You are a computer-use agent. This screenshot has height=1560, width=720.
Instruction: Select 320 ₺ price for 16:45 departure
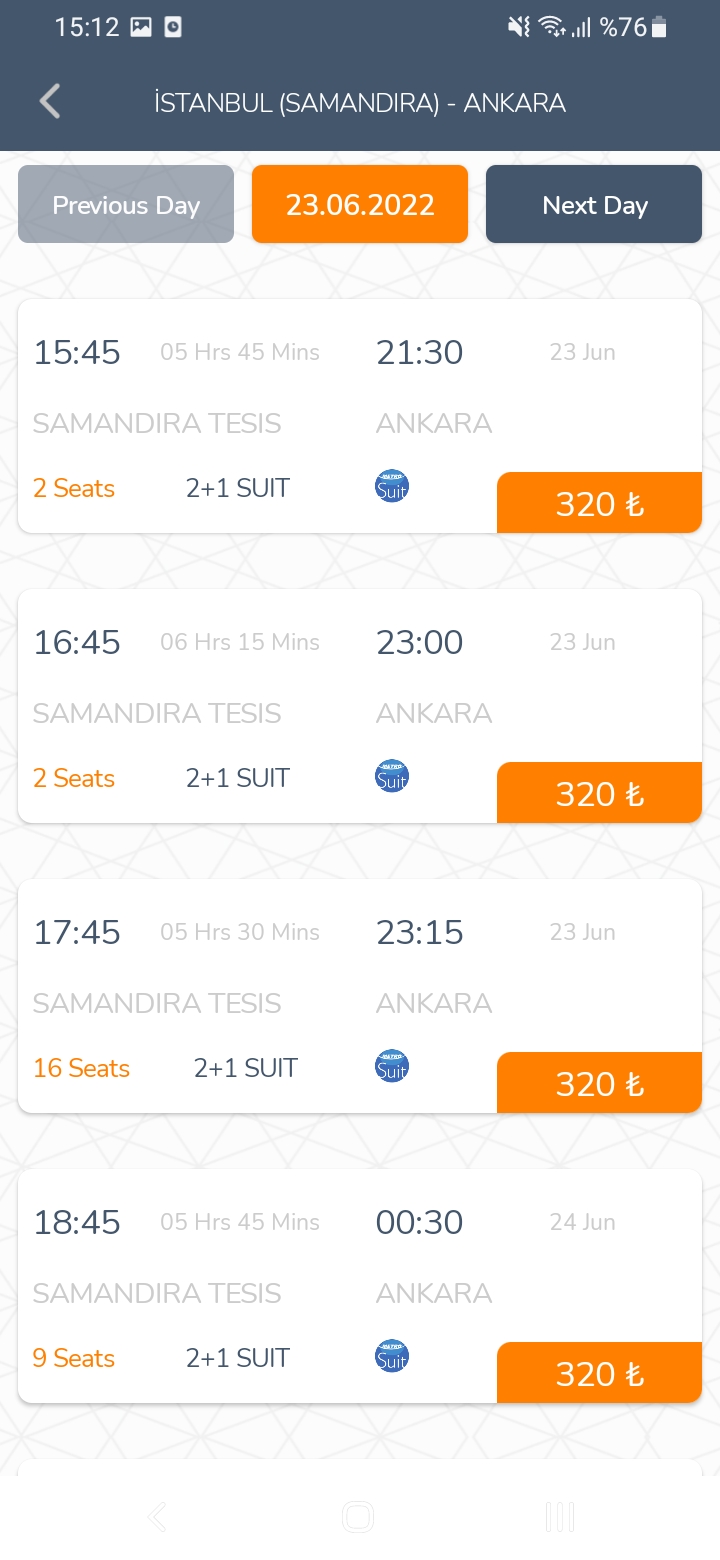coord(599,794)
